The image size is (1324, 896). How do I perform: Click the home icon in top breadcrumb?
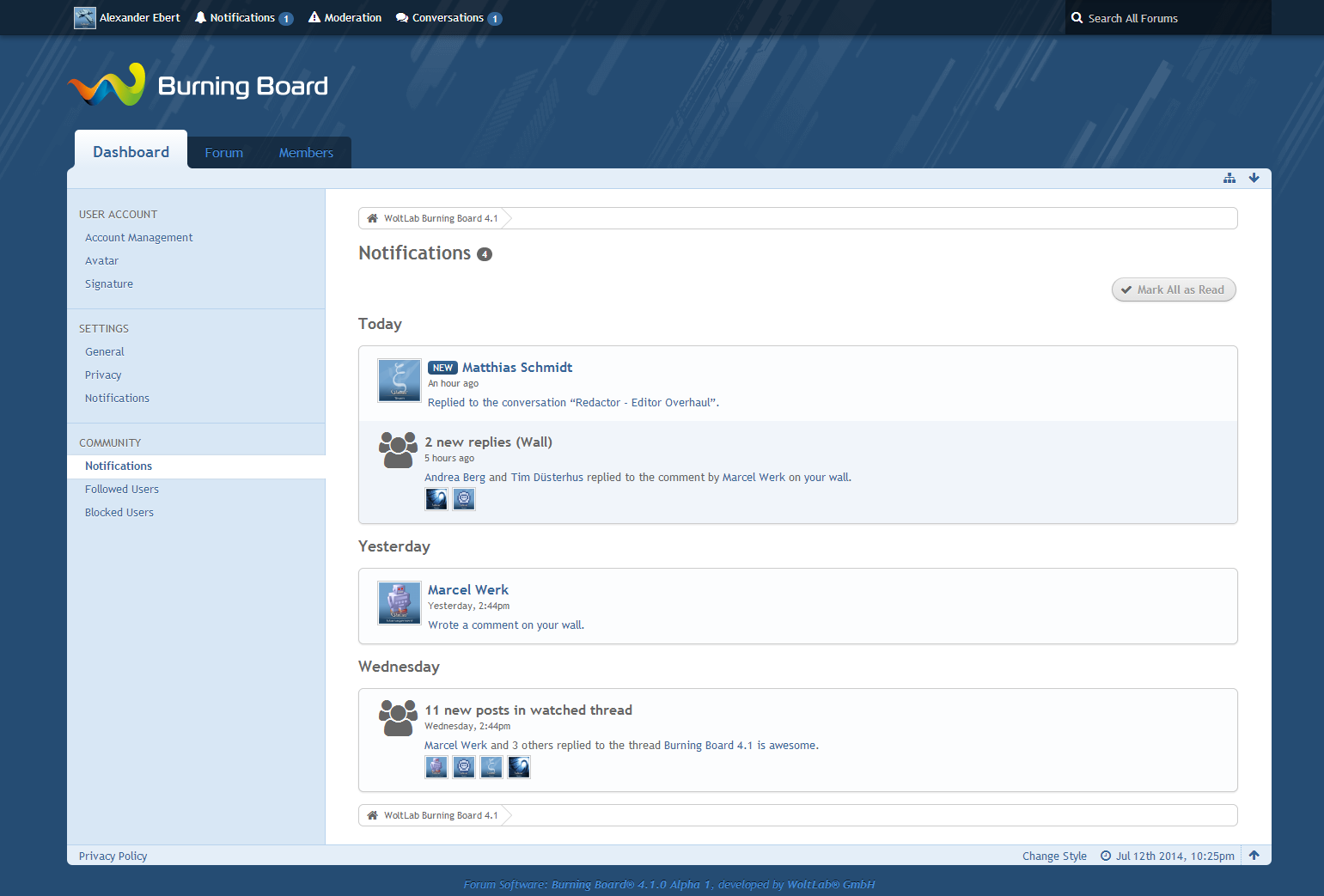pos(372,218)
